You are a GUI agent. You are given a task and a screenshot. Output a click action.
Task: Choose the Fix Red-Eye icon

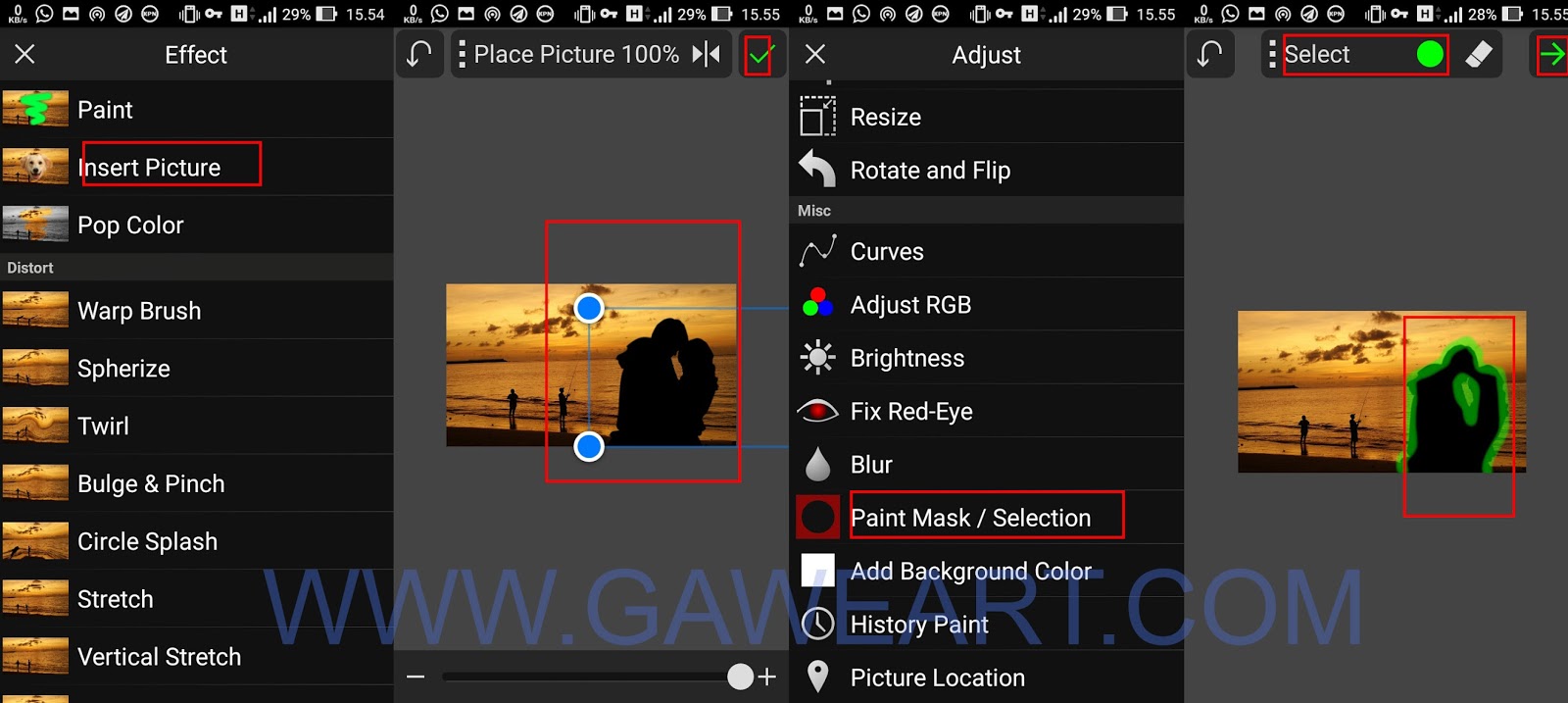click(x=817, y=411)
